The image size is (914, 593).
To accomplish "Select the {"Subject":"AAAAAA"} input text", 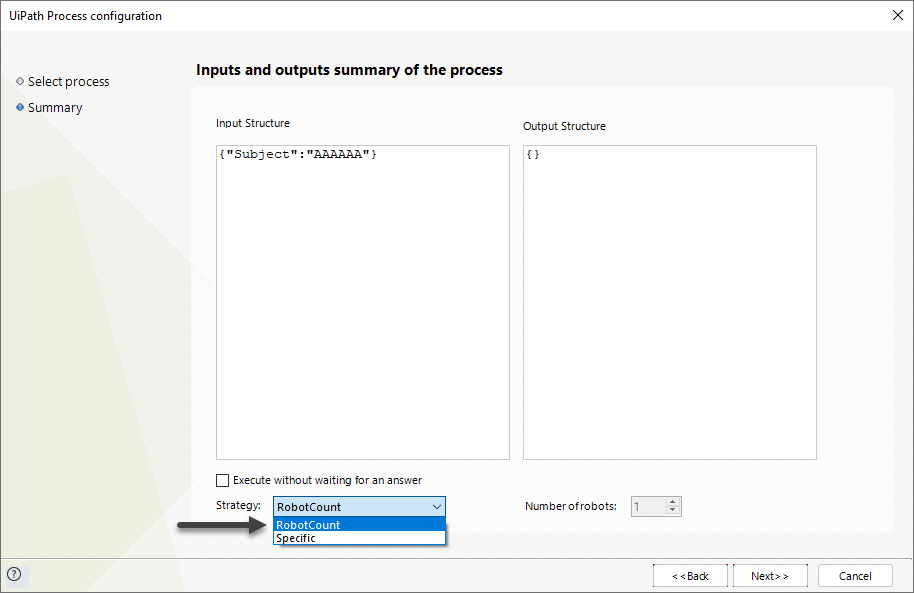I will point(298,155).
